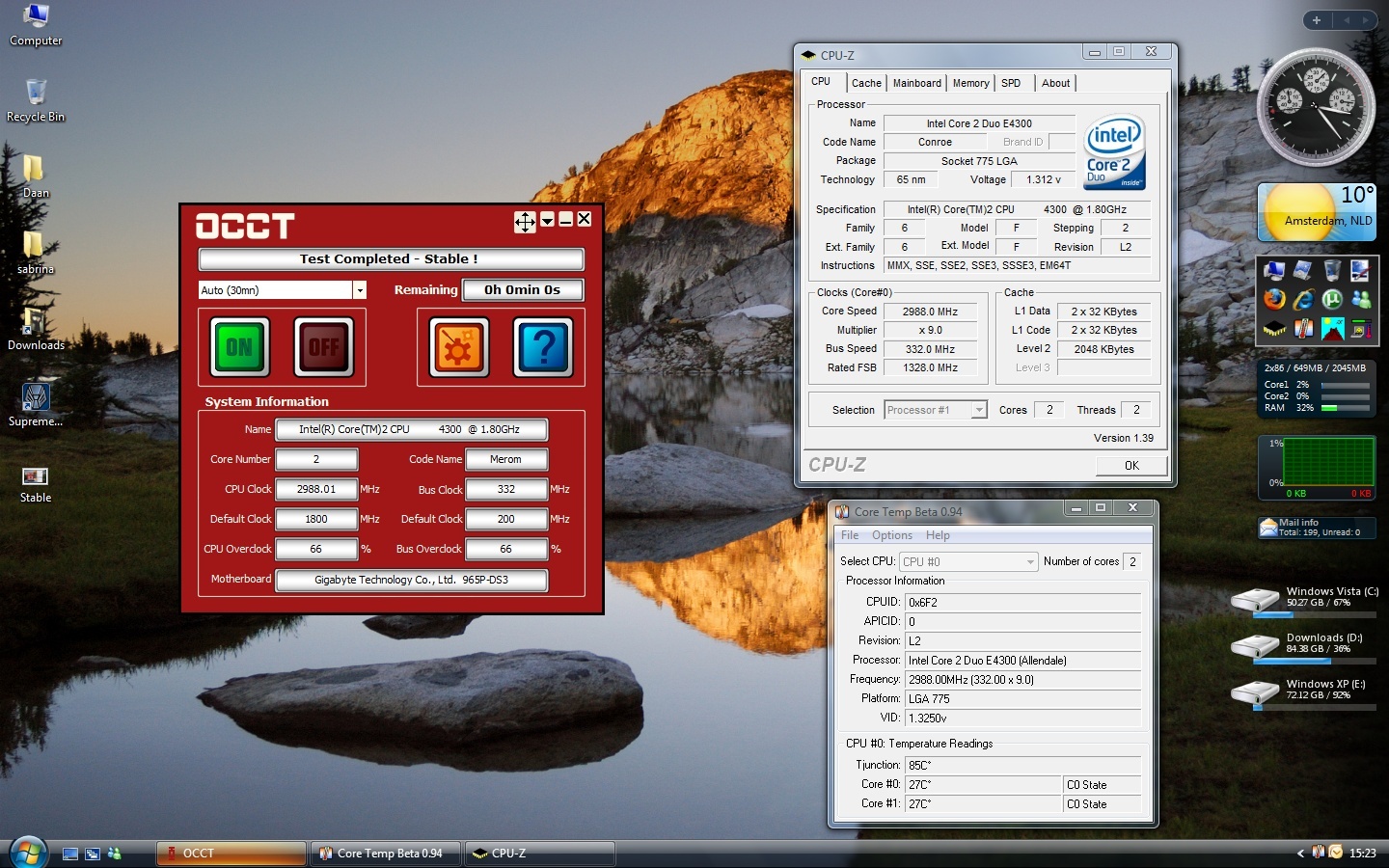Start the OCCT test with ON button
Viewport: 1389px width, 868px height.
pos(238,347)
